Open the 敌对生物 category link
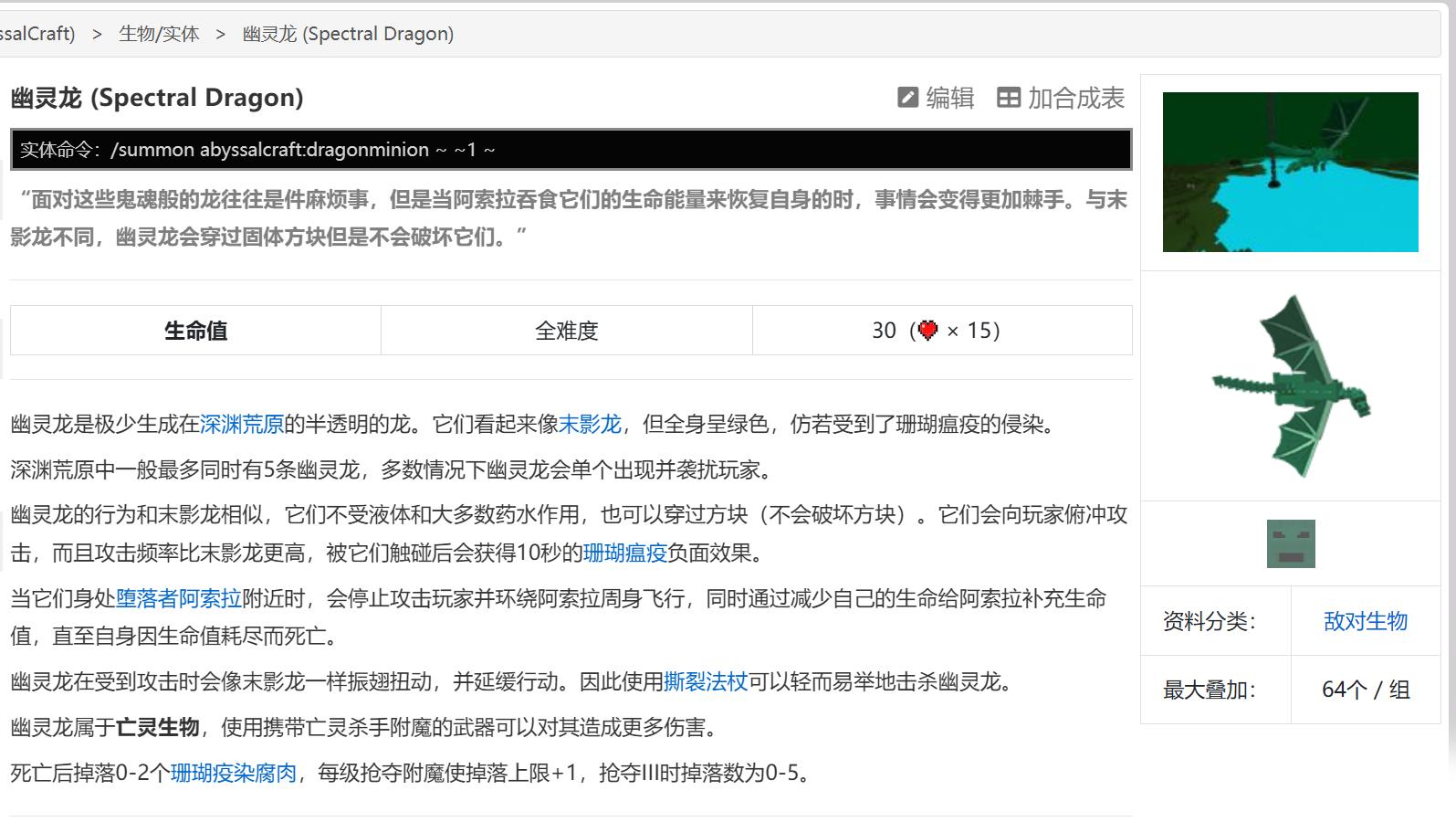Image resolution: width=1456 pixels, height=822 pixels. (1365, 621)
